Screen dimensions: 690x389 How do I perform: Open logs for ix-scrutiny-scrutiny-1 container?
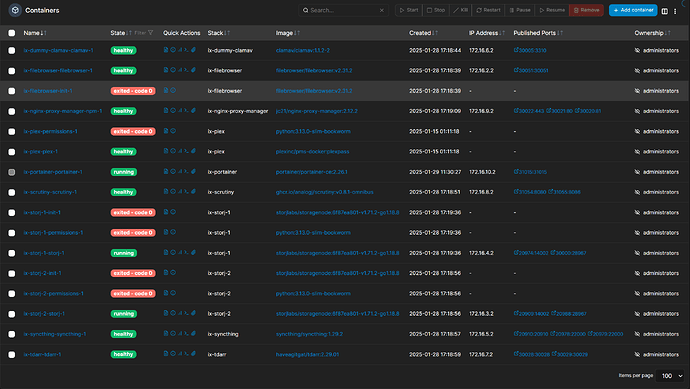166,191
